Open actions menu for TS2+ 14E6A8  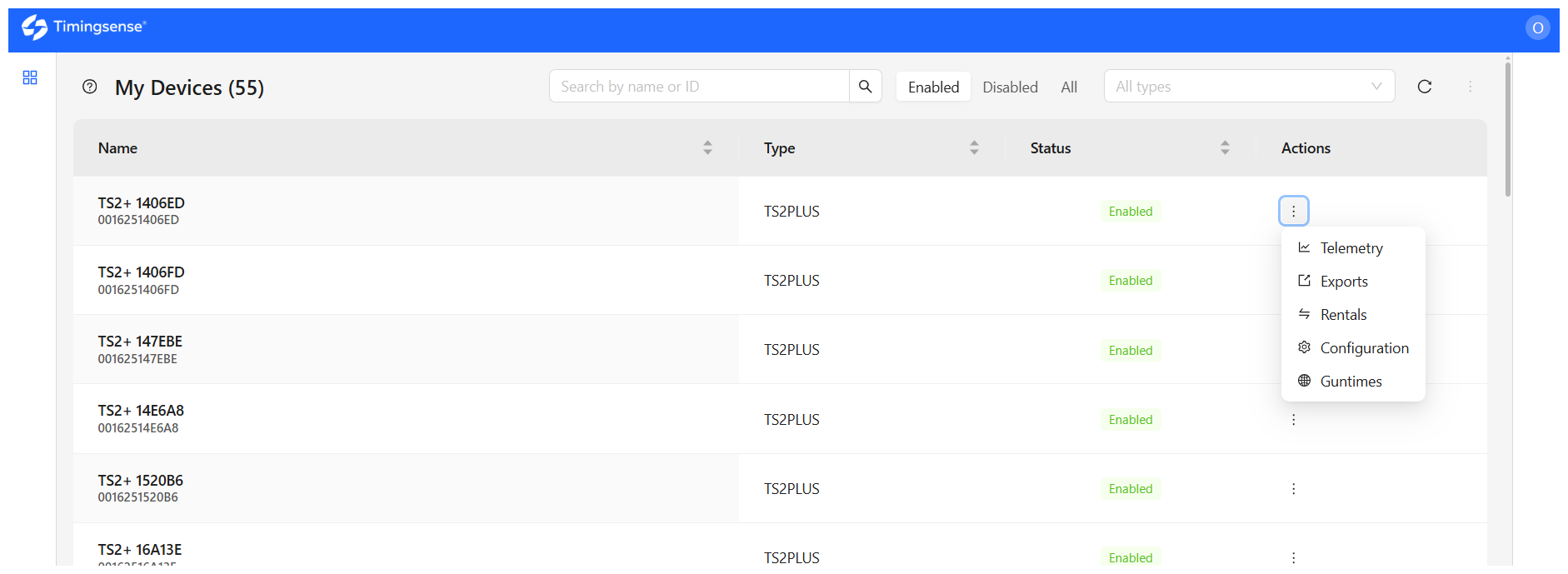coord(1294,420)
